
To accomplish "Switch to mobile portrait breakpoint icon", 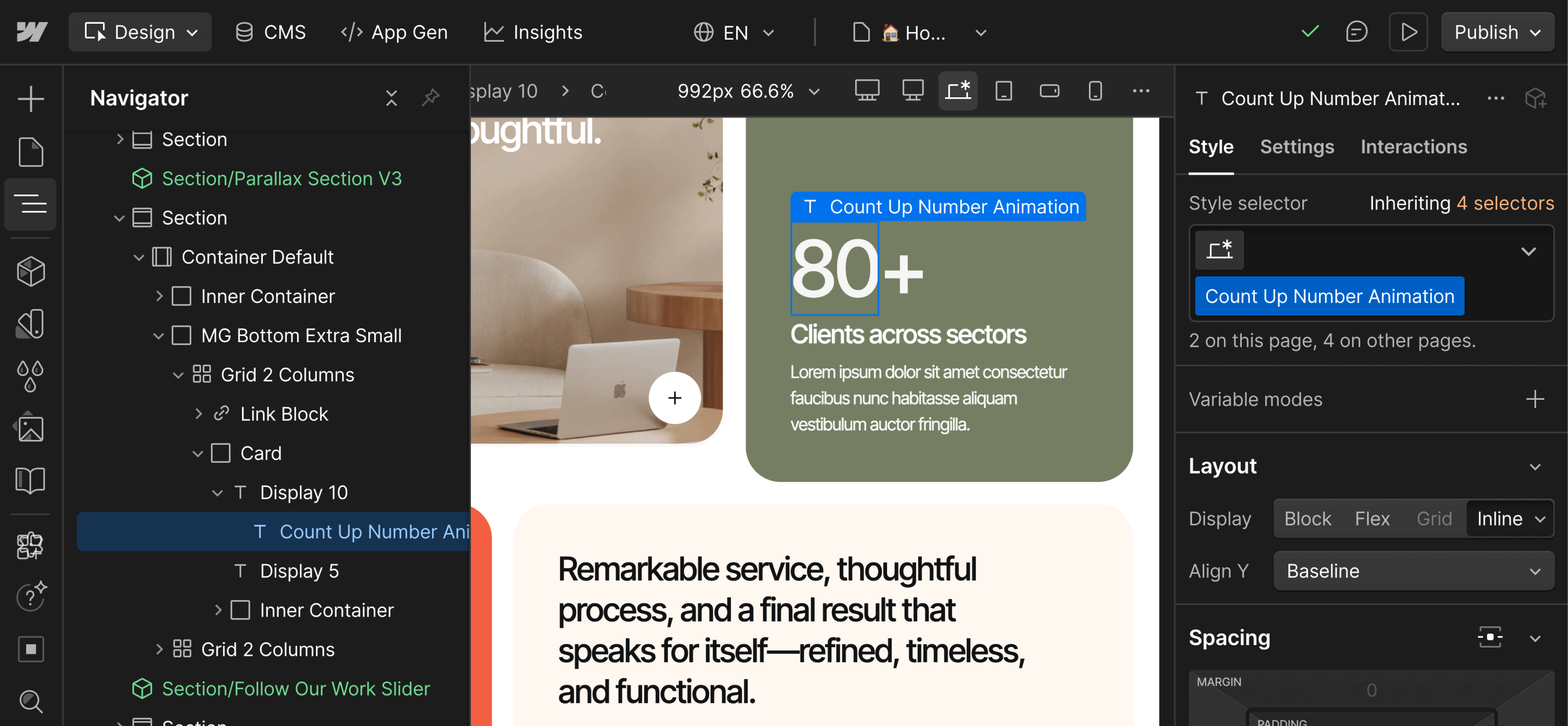I will 1095,91.
